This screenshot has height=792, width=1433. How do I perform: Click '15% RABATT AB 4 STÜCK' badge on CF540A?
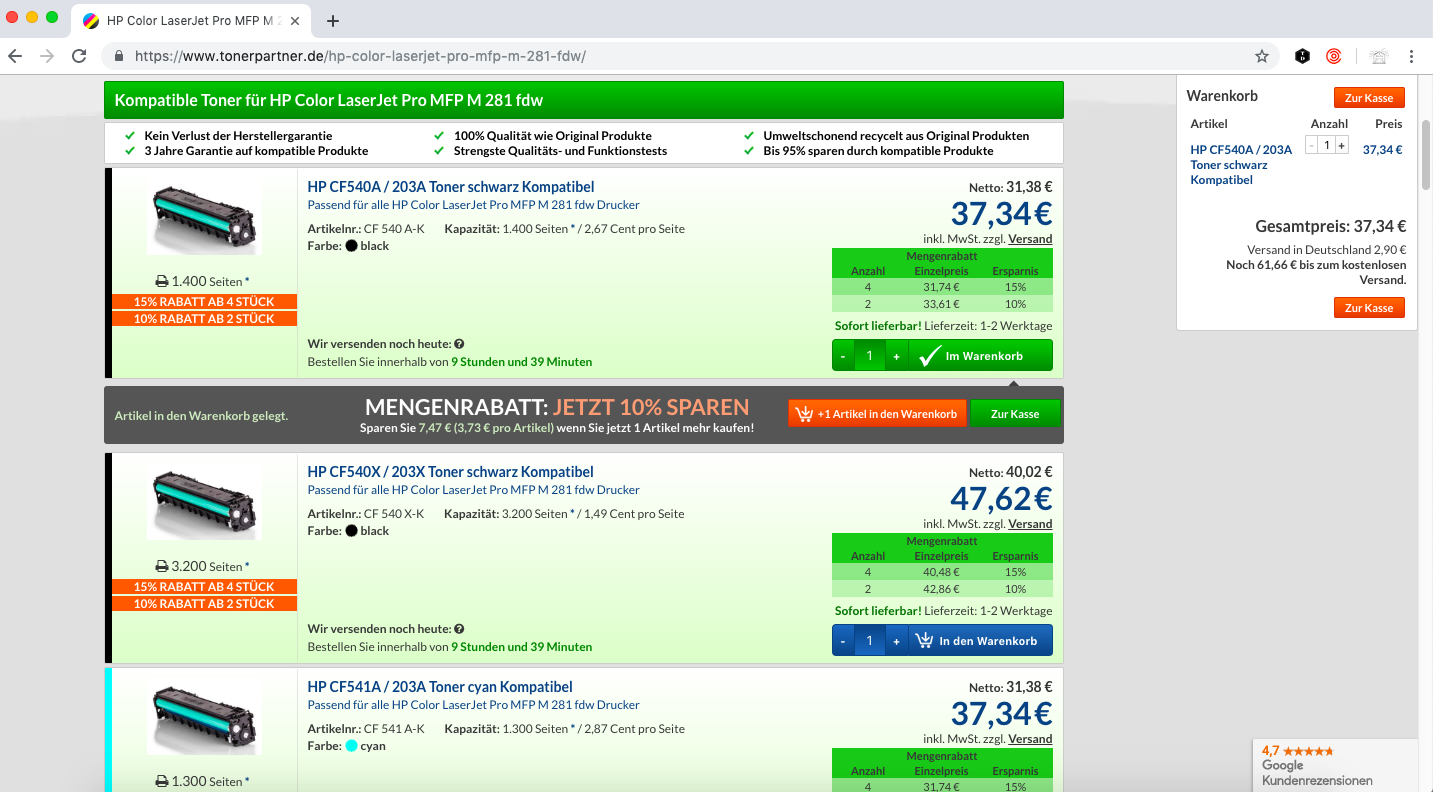point(204,302)
